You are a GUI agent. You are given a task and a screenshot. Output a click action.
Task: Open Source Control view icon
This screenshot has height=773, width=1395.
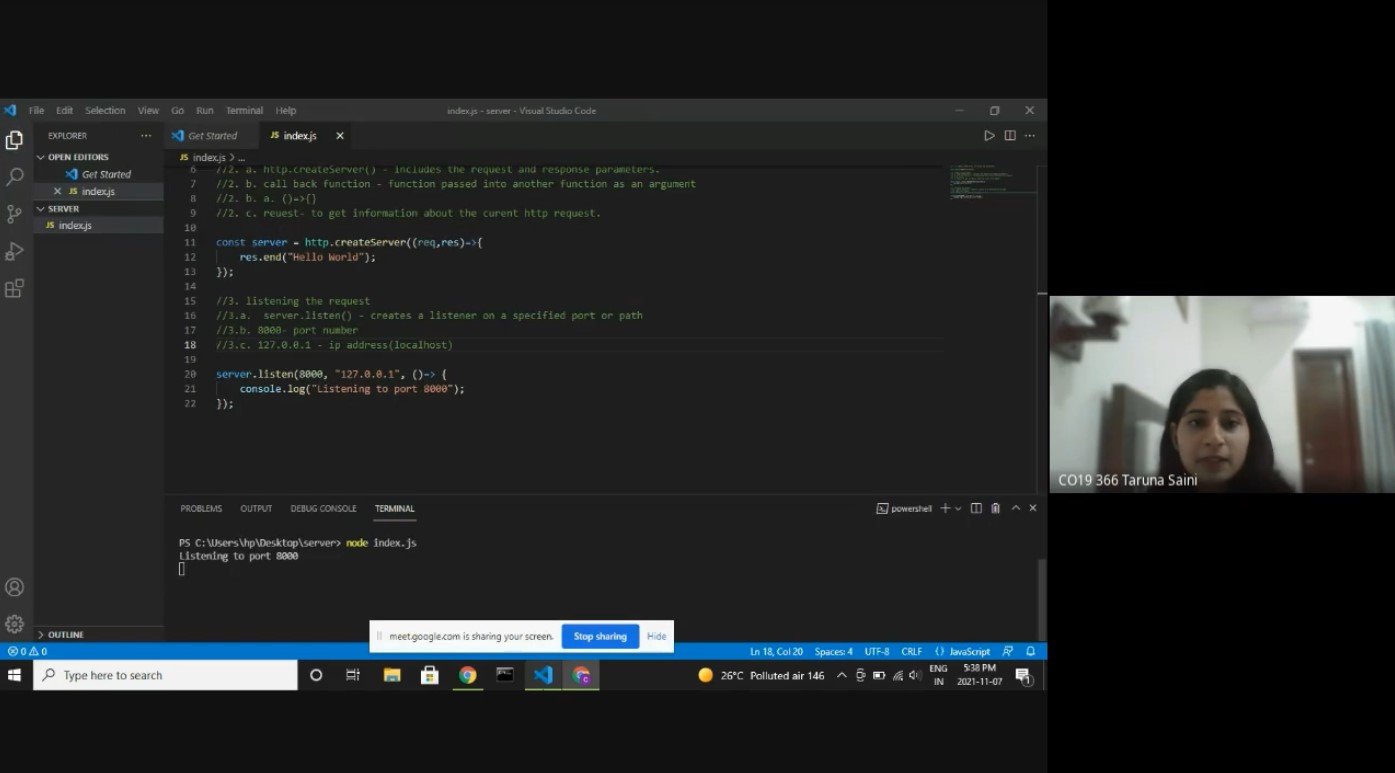click(15, 214)
